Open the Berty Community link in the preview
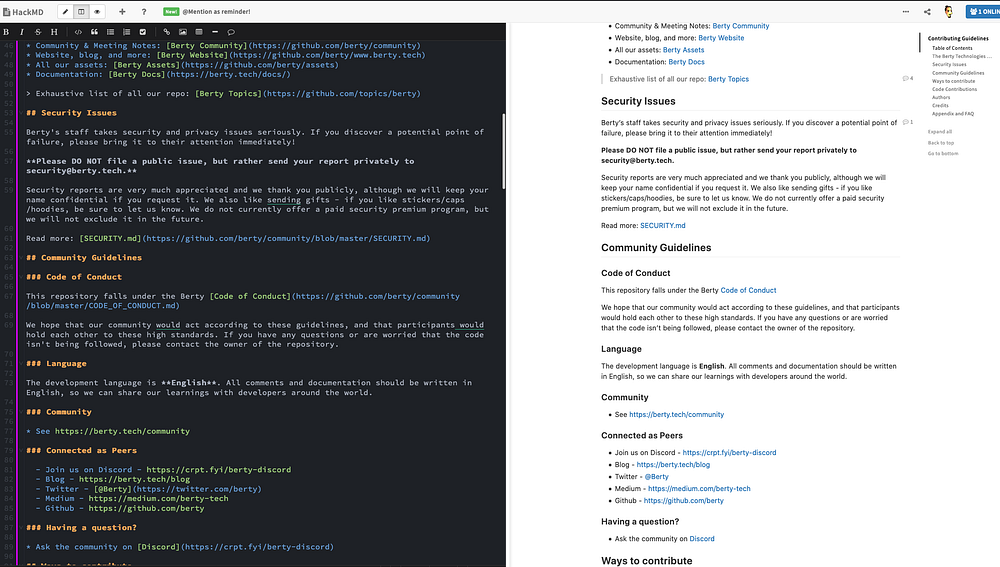The height and width of the screenshot is (567, 1000). click(740, 26)
